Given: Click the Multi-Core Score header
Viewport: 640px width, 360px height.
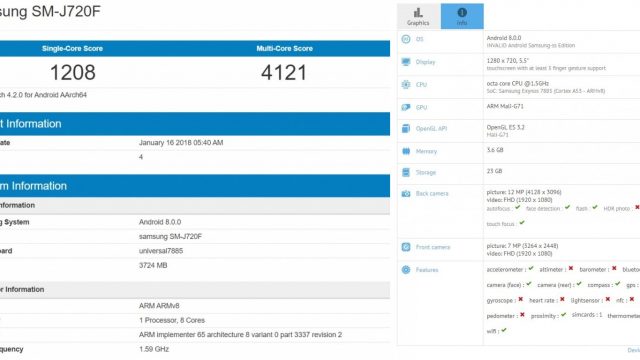Looking at the screenshot, I should coord(284,49).
